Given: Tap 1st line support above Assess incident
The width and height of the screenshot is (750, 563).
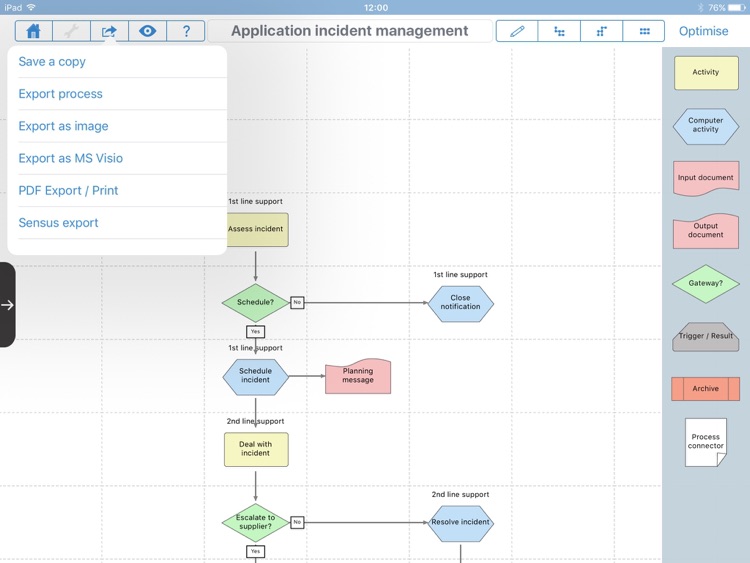Looking at the screenshot, I should [x=255, y=201].
